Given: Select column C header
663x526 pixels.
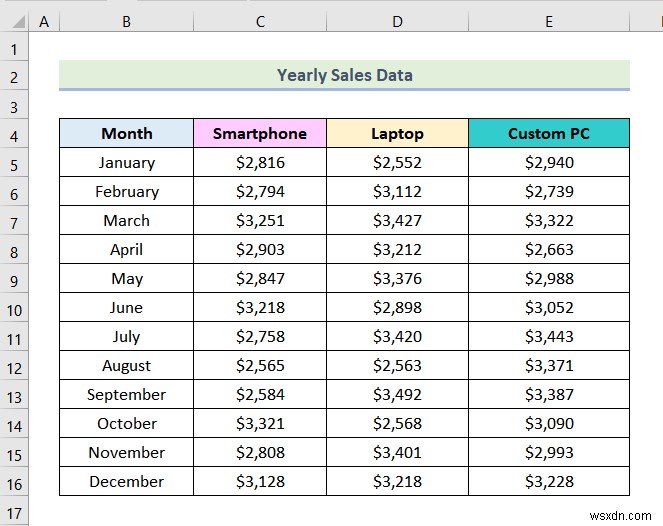Looking at the screenshot, I should 260,20.
